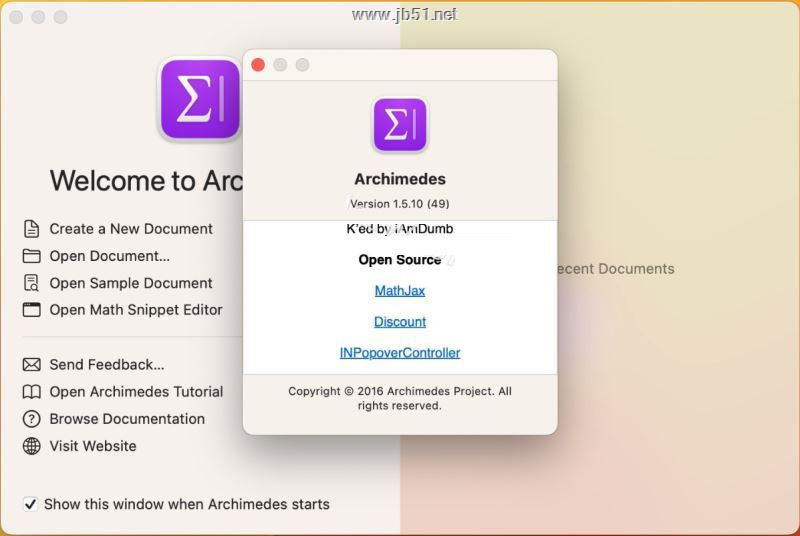Click the new document page icon
Image resolution: width=800 pixels, height=536 pixels.
coord(31,229)
